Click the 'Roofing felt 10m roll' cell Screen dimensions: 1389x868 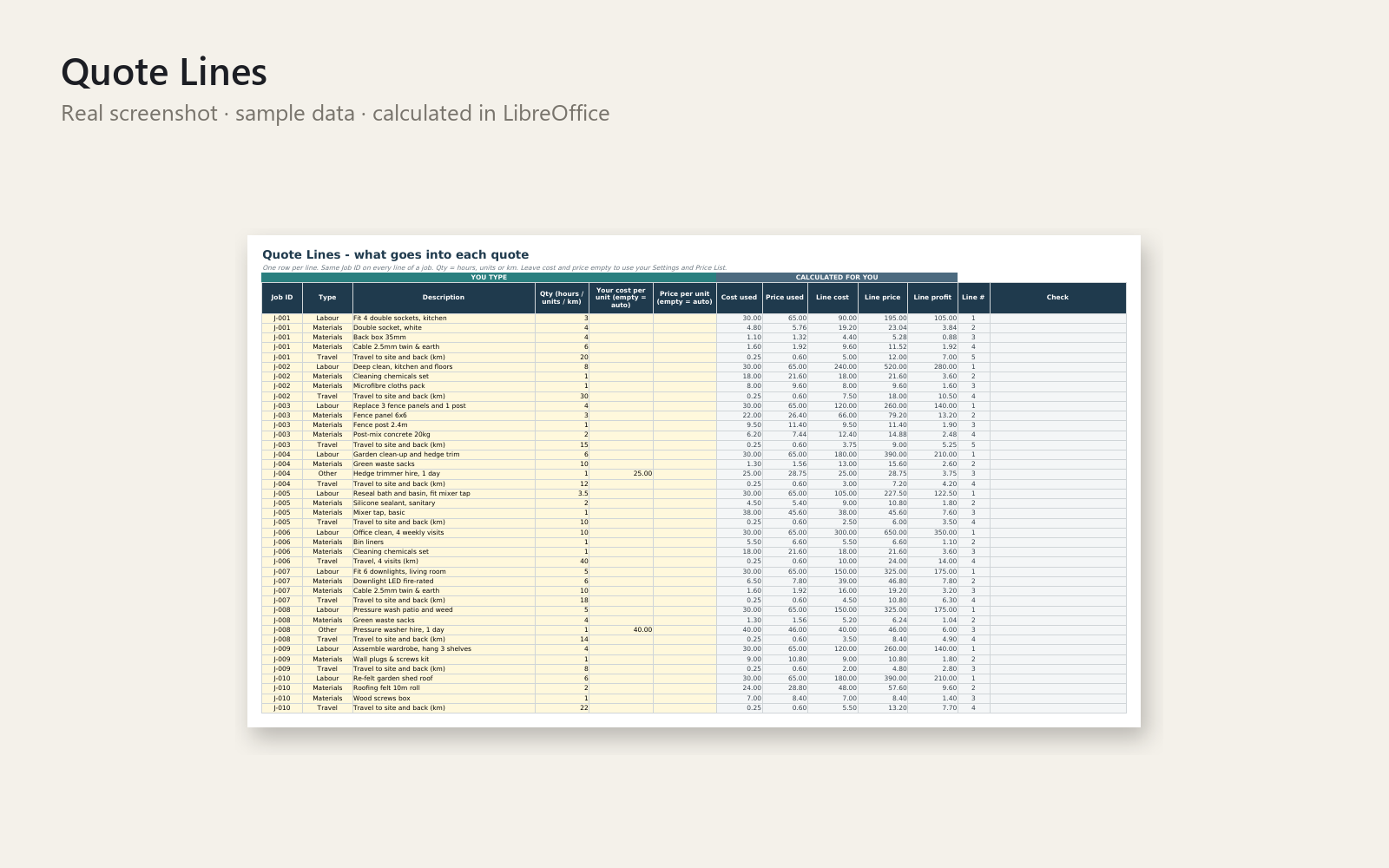tap(444, 688)
